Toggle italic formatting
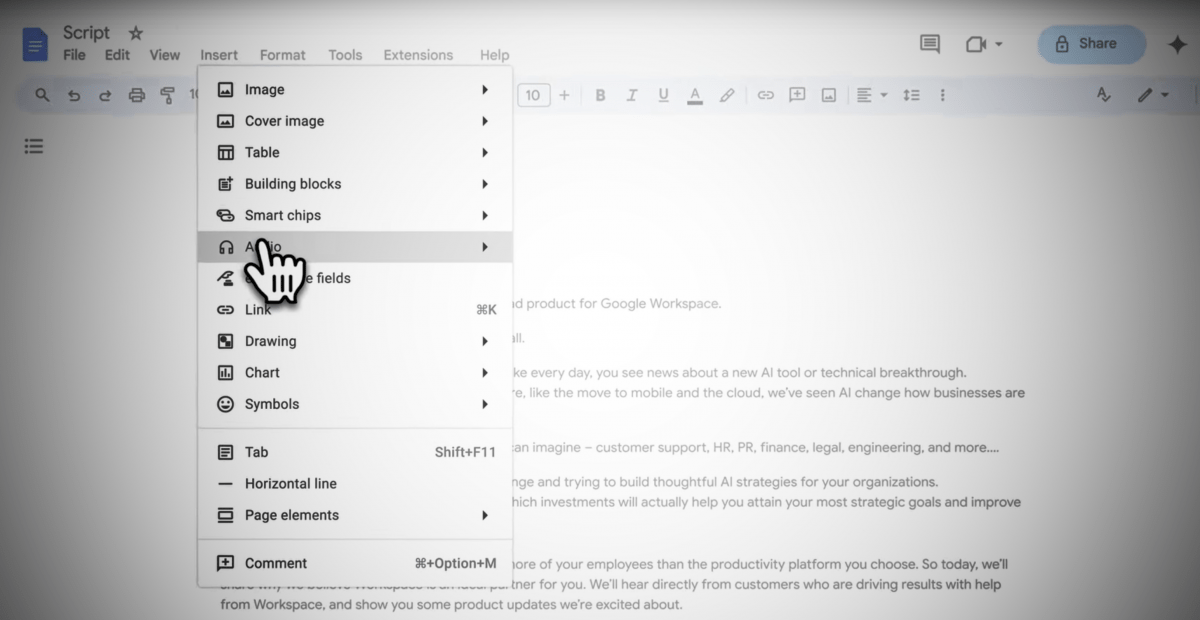The width and height of the screenshot is (1200, 620). [631, 95]
